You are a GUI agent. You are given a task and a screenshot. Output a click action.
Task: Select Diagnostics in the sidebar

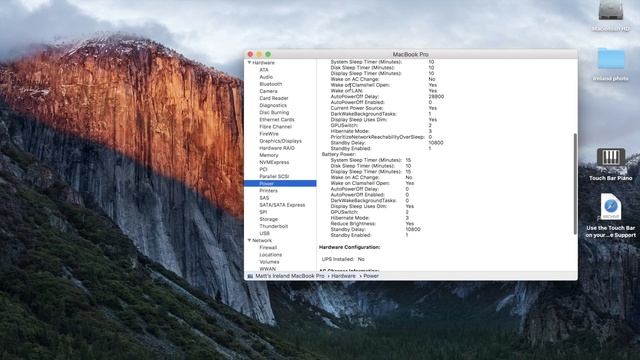point(273,105)
